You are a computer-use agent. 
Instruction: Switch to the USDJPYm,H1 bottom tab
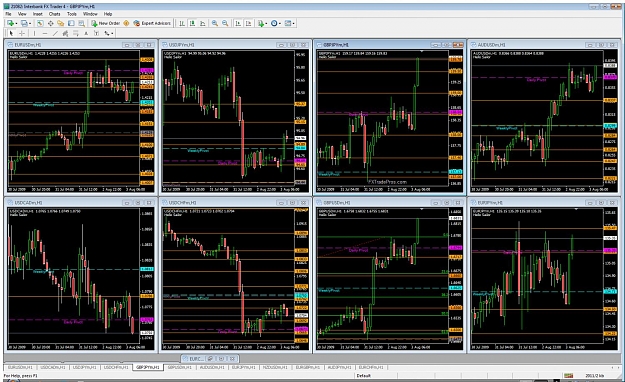tap(85, 367)
